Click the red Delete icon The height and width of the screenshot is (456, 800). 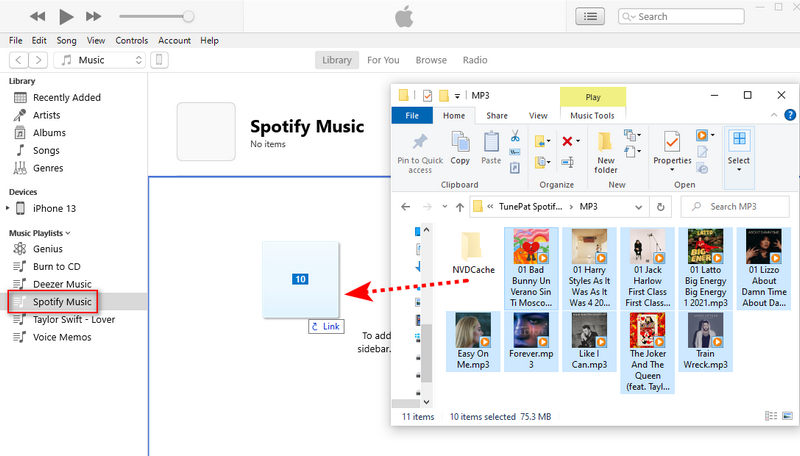567,141
